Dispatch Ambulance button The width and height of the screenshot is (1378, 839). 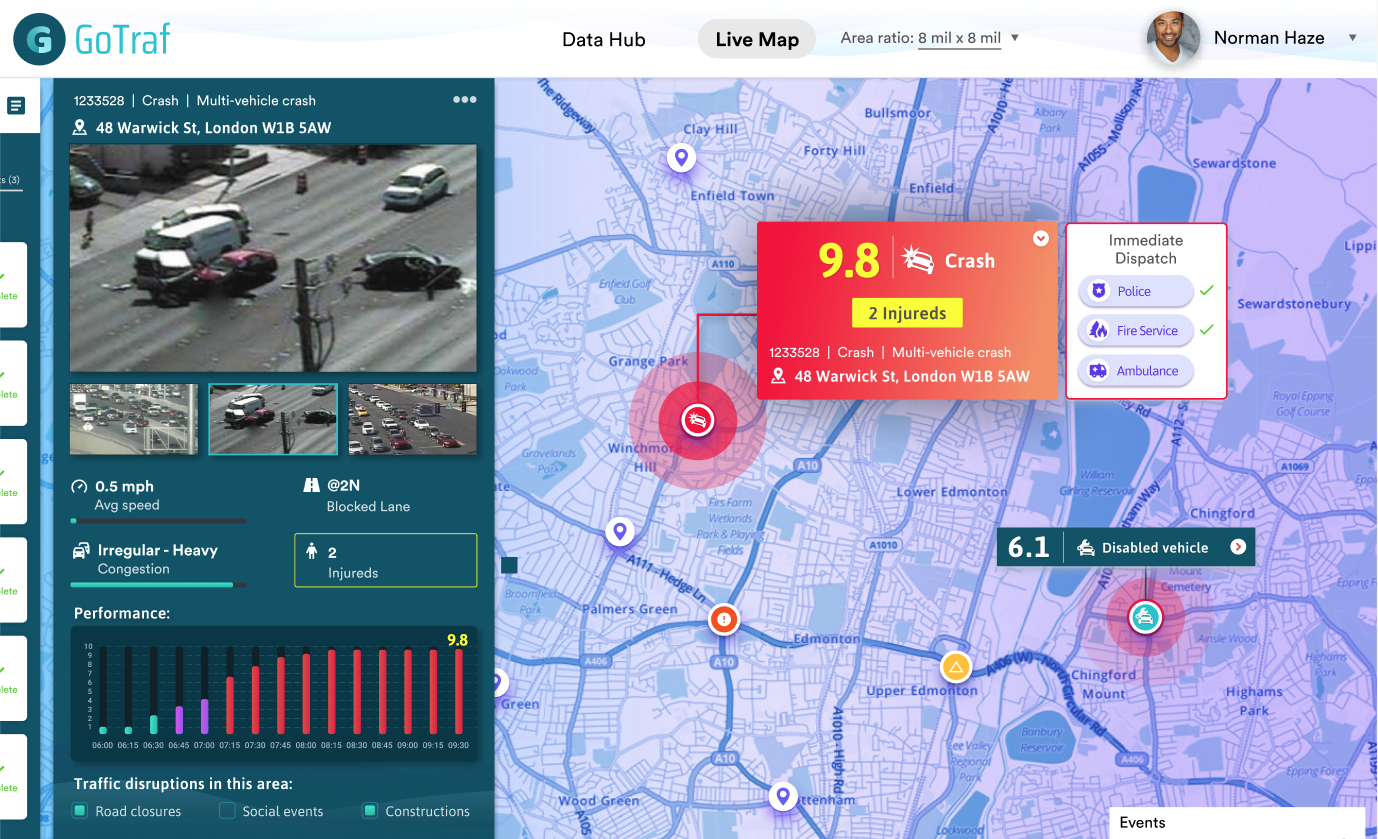(x=1136, y=371)
